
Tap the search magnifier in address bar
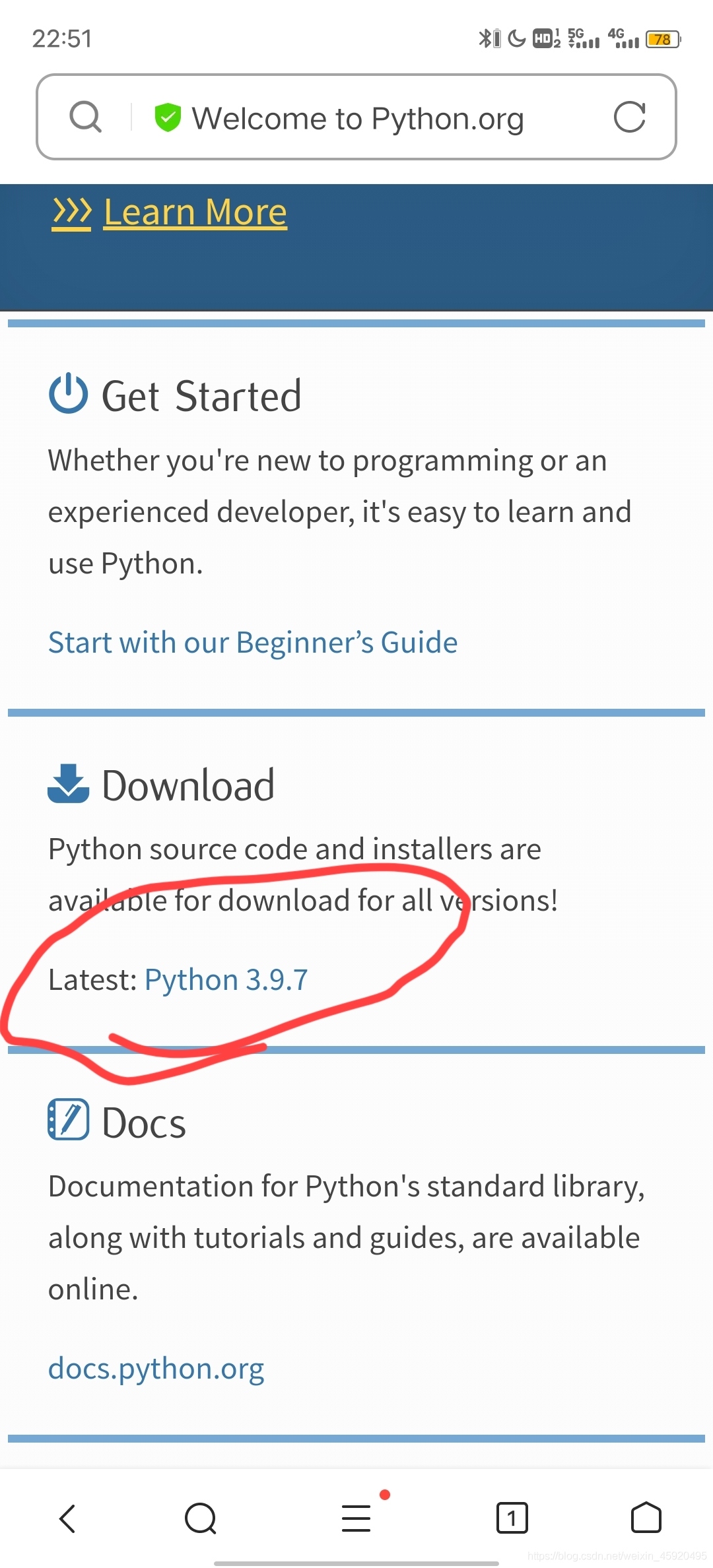tap(86, 117)
